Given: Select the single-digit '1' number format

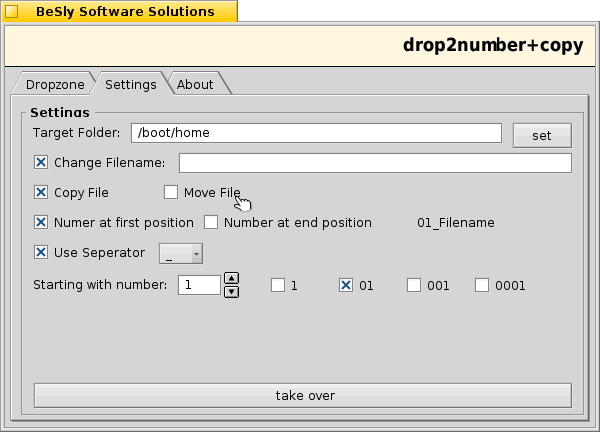Looking at the screenshot, I should (278, 285).
